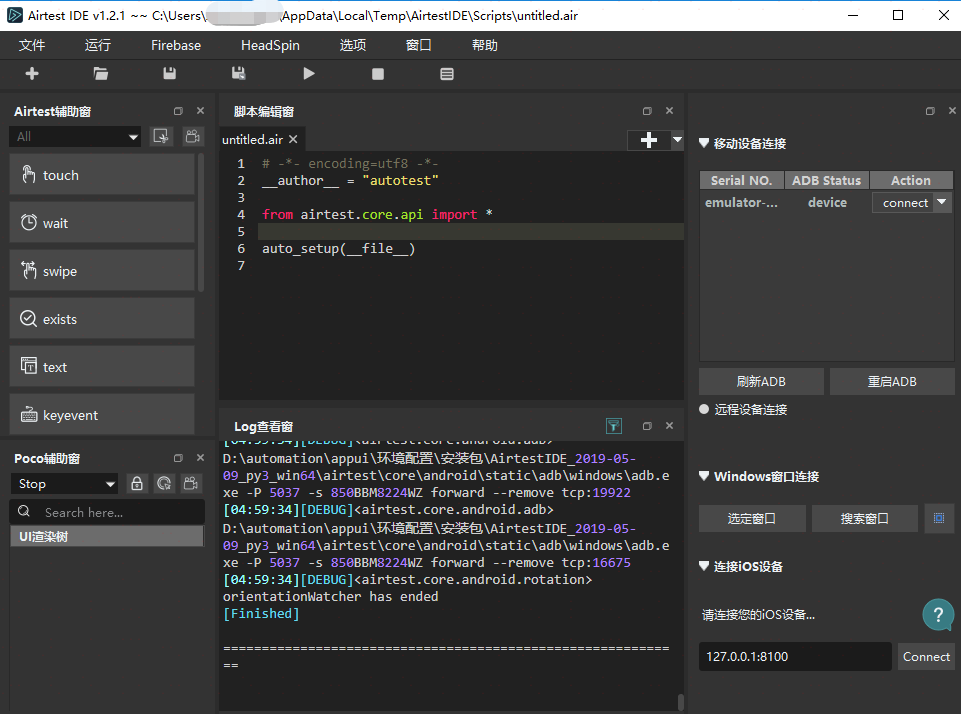Click the Log filter icon
The image size is (961, 714).
pos(614,426)
